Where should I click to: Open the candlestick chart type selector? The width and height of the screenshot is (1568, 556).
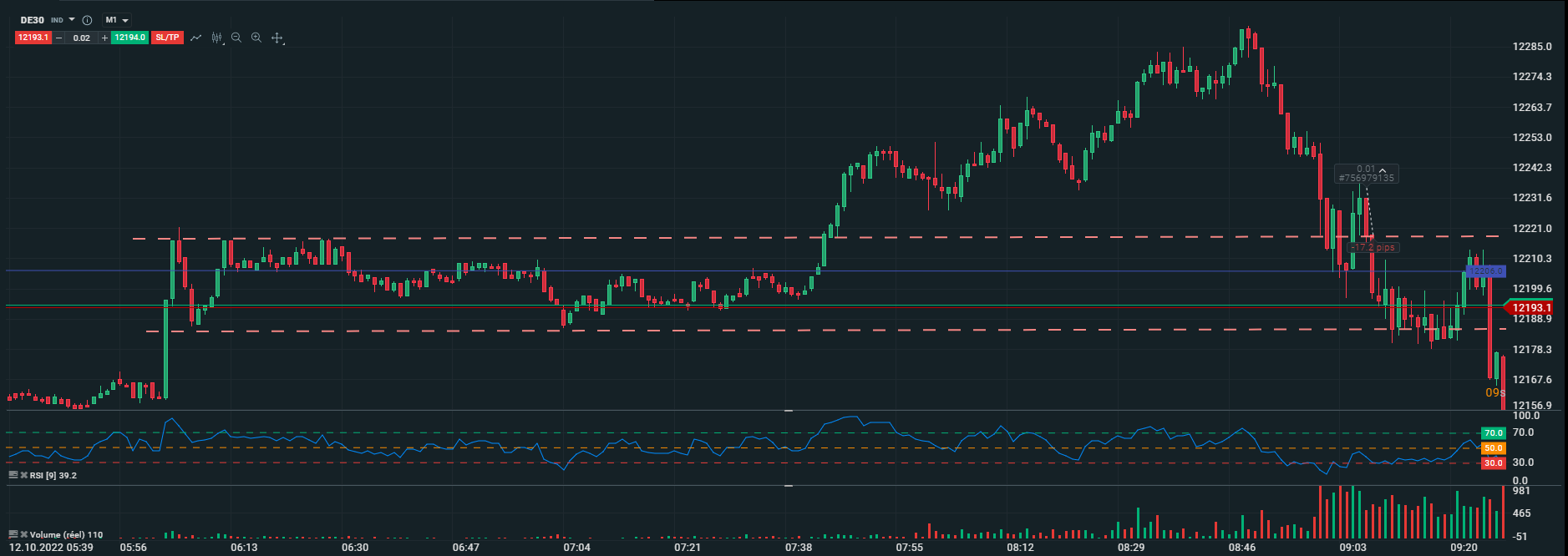tap(217, 38)
